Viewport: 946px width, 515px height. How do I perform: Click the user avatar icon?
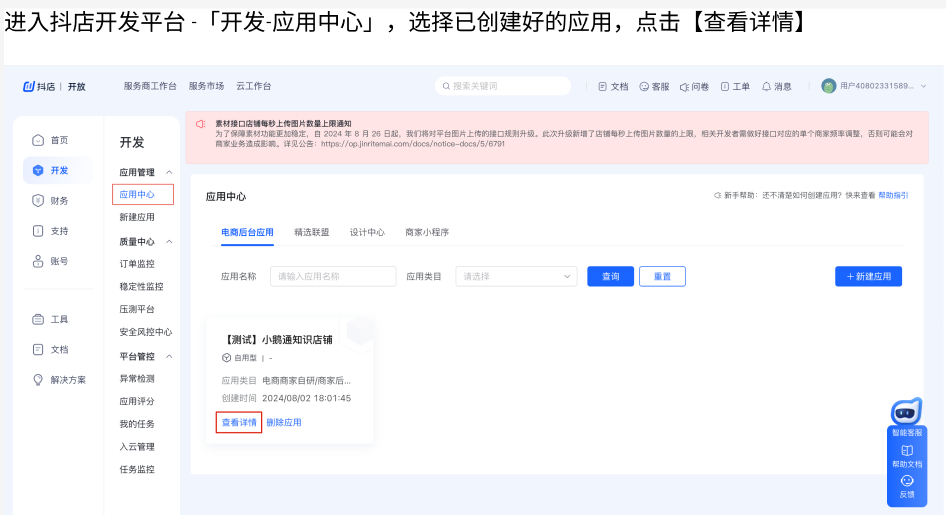coord(828,86)
